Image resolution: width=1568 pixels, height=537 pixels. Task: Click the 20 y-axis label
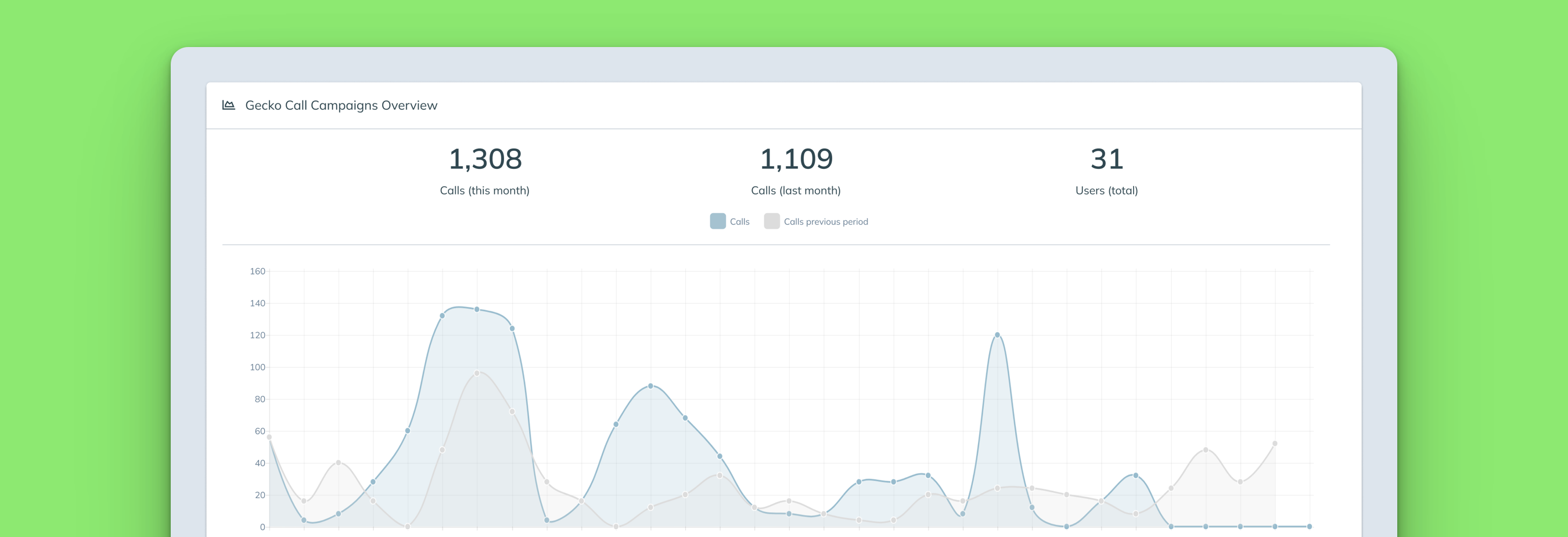click(x=260, y=495)
